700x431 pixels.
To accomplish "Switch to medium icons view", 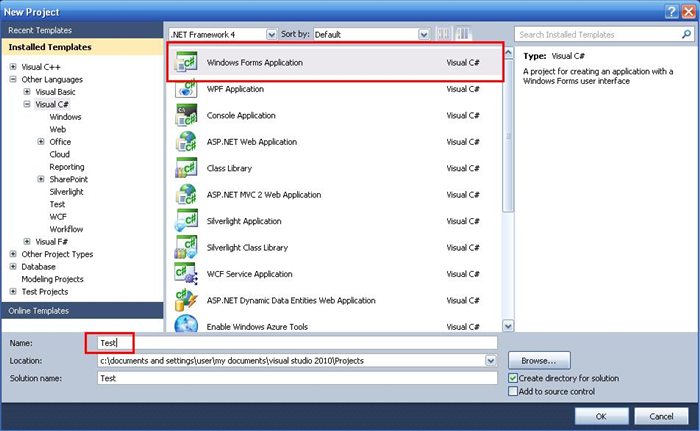I will tap(463, 34).
